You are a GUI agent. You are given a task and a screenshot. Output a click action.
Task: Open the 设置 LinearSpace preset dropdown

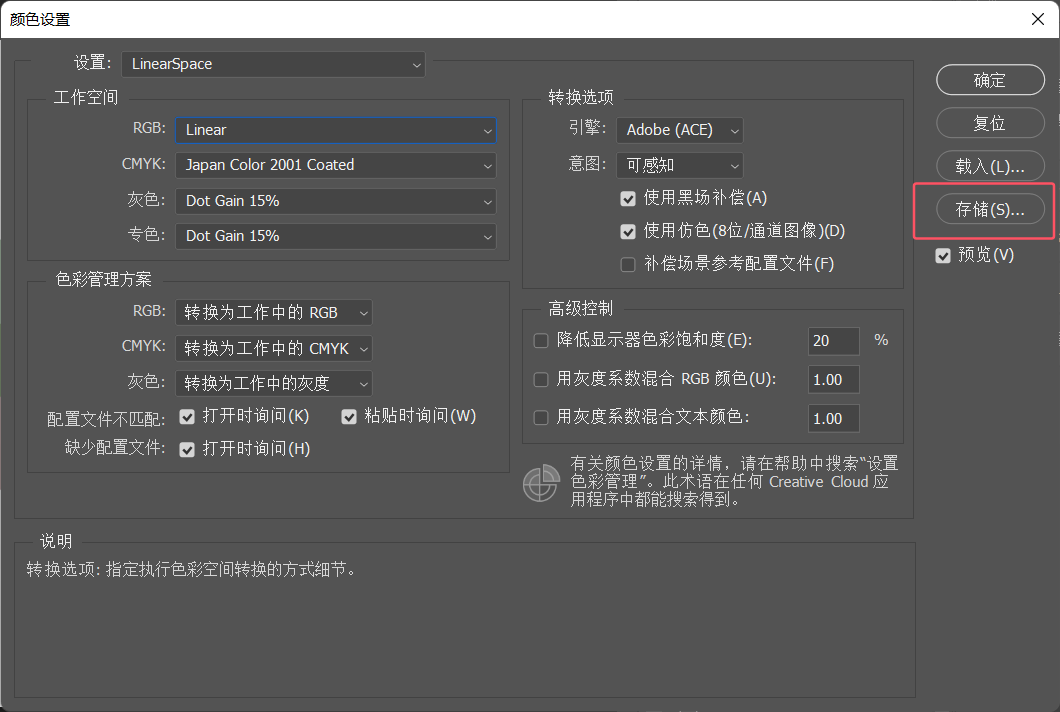pos(273,64)
